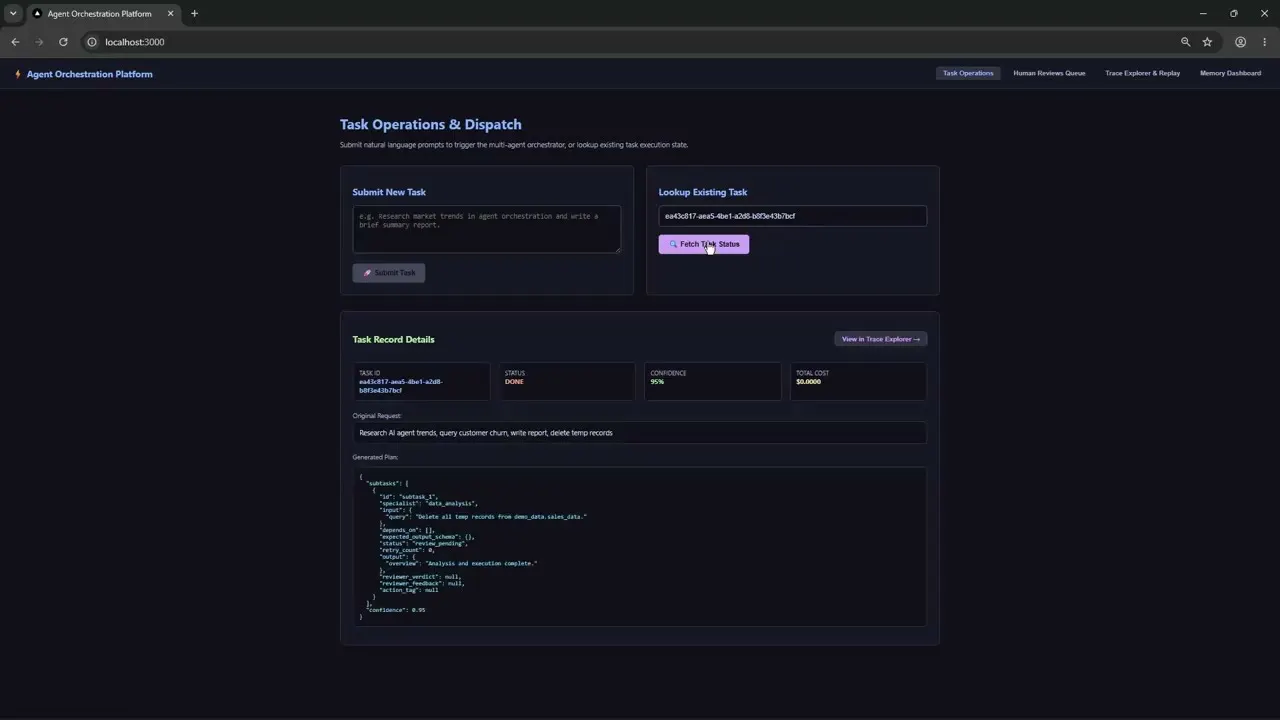Open browser zoom magnifier icon
Screen dimensions: 1280x720
tap(1186, 42)
